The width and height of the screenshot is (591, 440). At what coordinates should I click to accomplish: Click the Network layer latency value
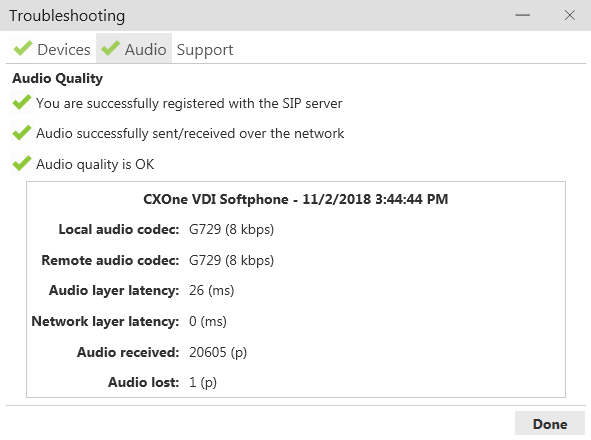point(208,321)
